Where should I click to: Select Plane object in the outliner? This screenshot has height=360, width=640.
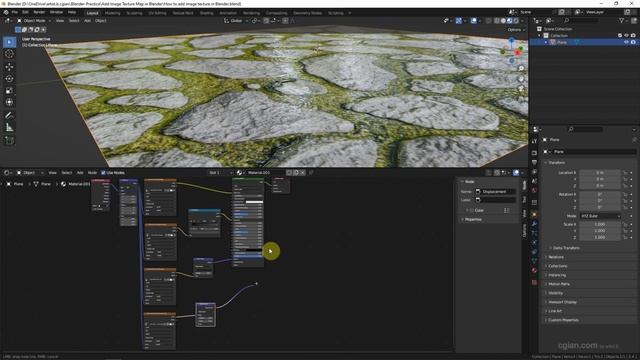[562, 42]
